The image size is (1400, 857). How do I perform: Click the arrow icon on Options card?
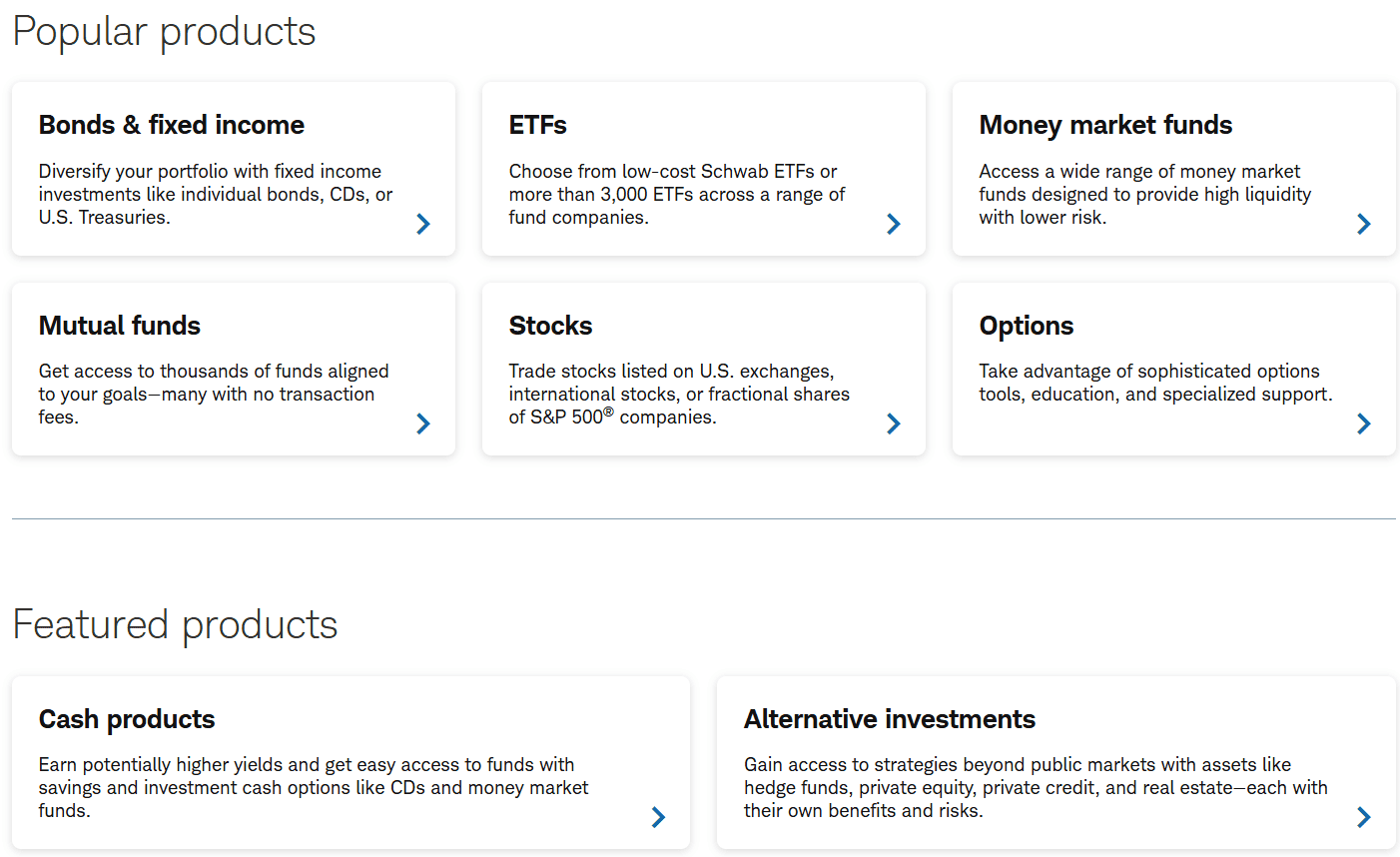pyautogui.click(x=1363, y=424)
